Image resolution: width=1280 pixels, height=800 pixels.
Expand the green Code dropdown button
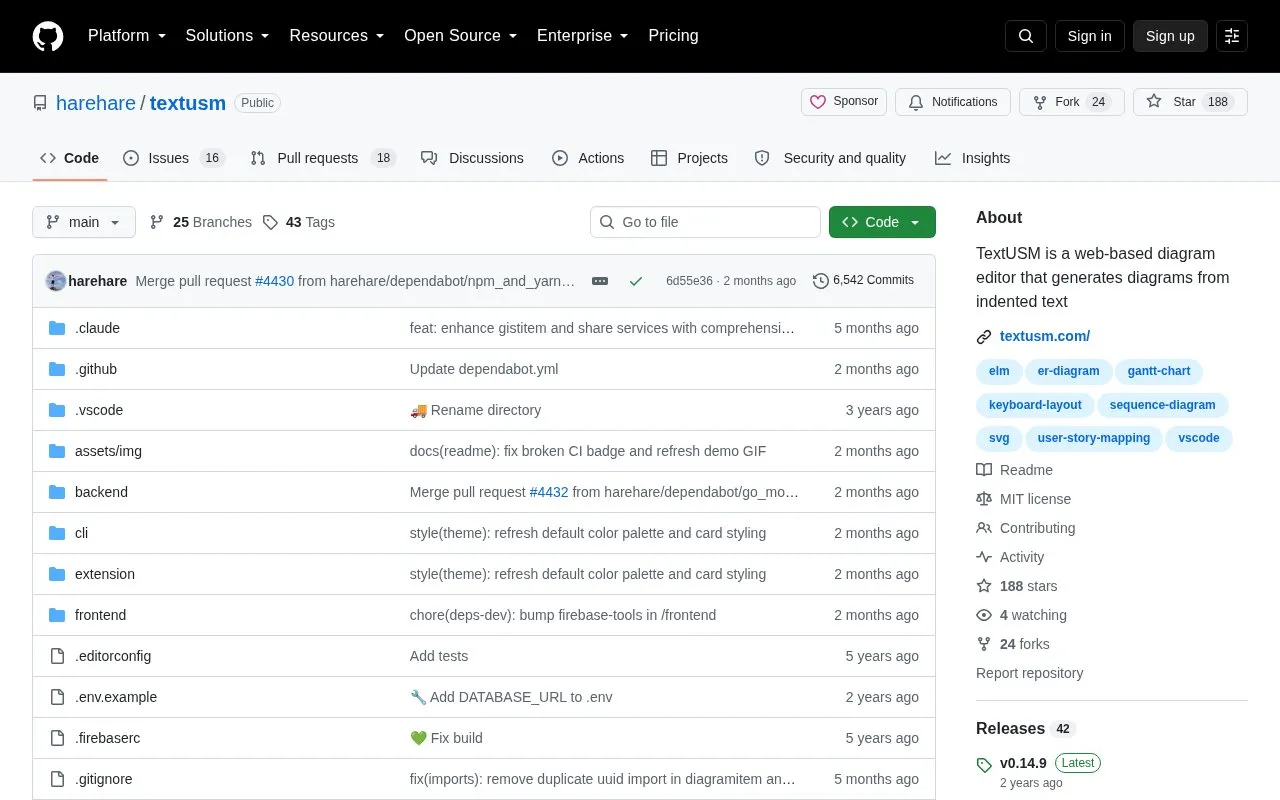[x=882, y=222]
